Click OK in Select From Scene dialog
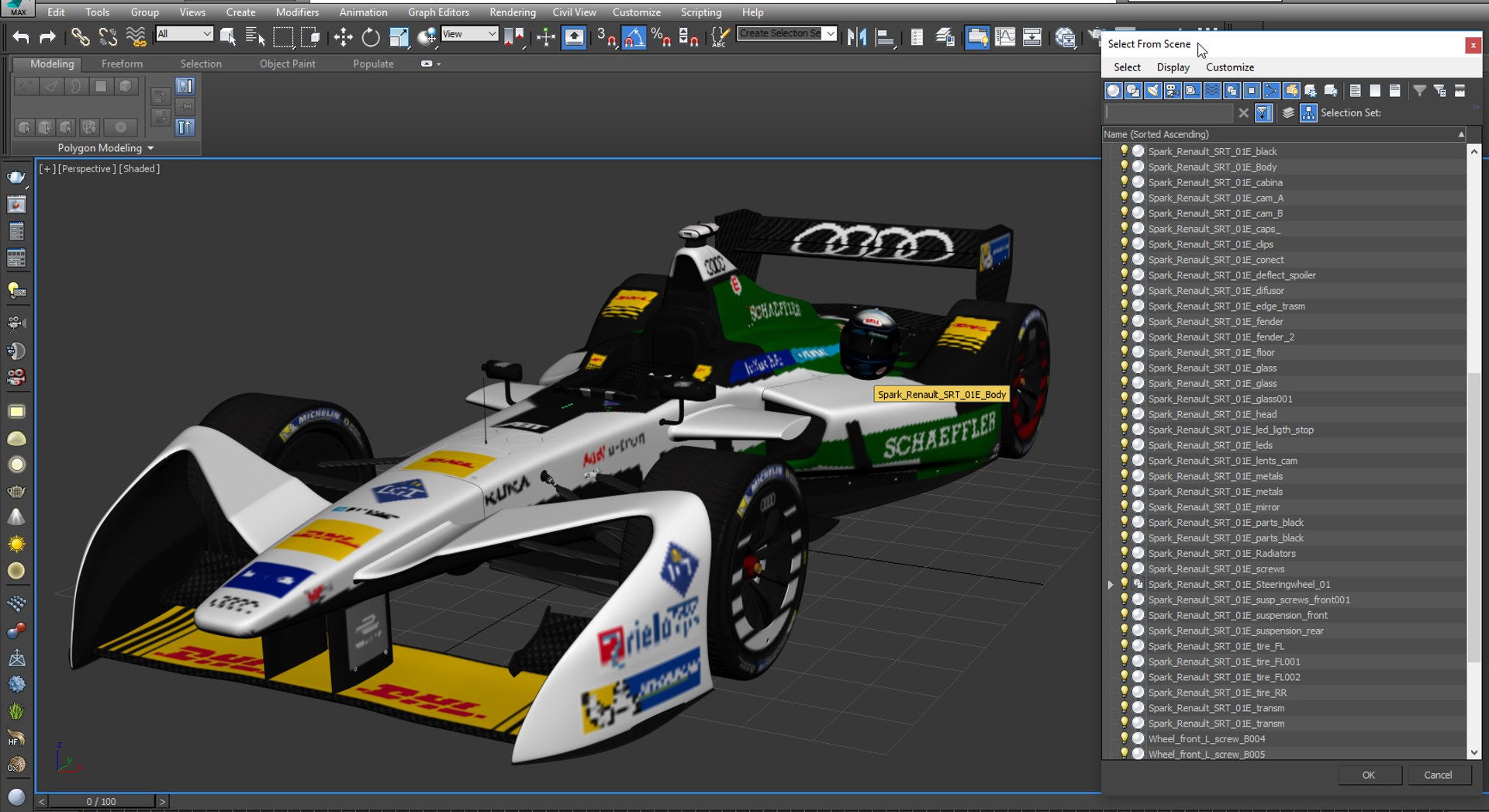 pyautogui.click(x=1369, y=775)
